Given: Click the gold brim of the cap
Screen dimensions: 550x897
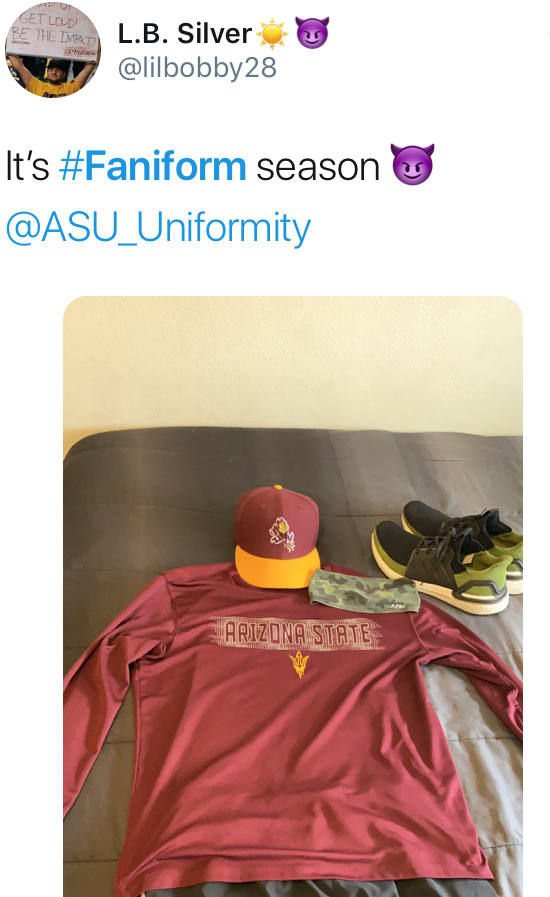Looking at the screenshot, I should [x=277, y=566].
